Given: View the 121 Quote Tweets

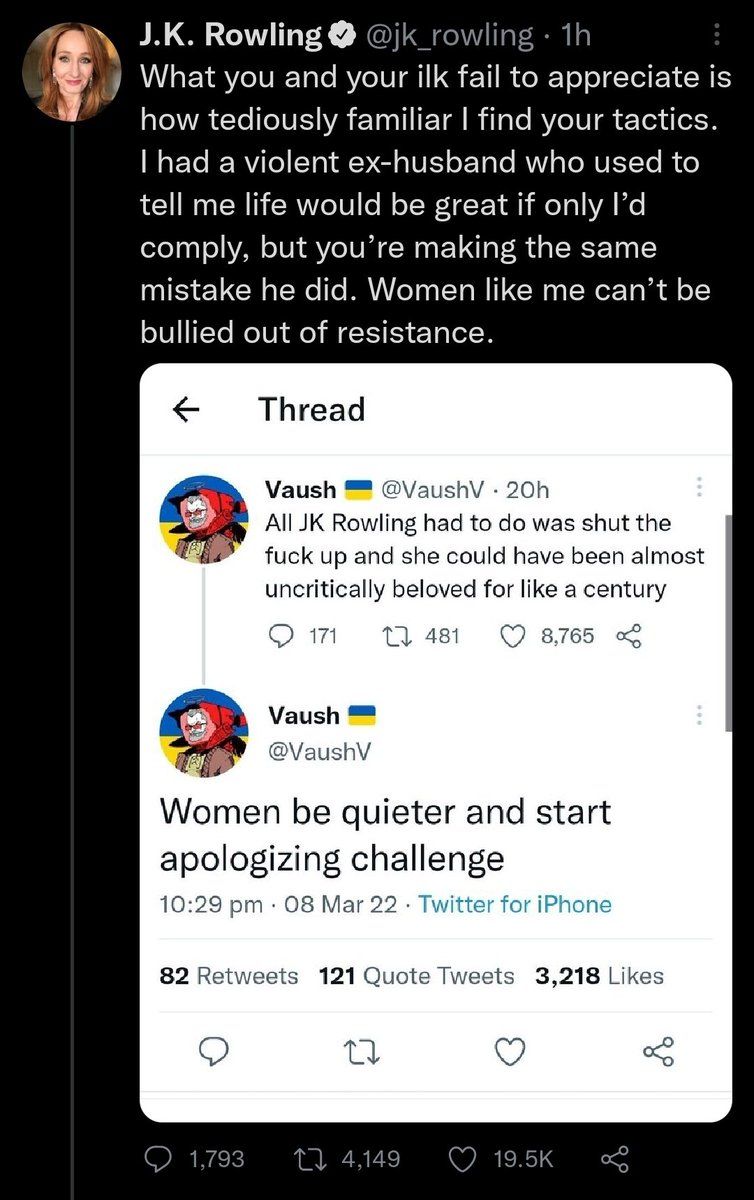Looking at the screenshot, I should tap(417, 976).
